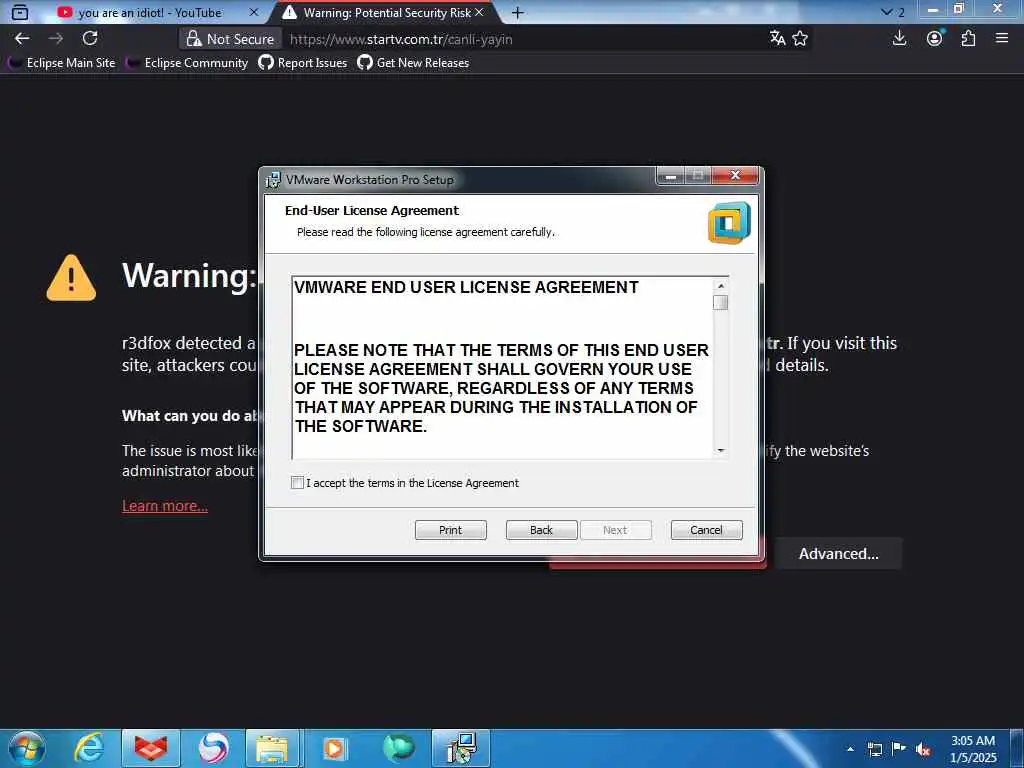Screen dimensions: 1024x768
Task: Select the Potential Security Risk warning tab
Action: (x=387, y=12)
